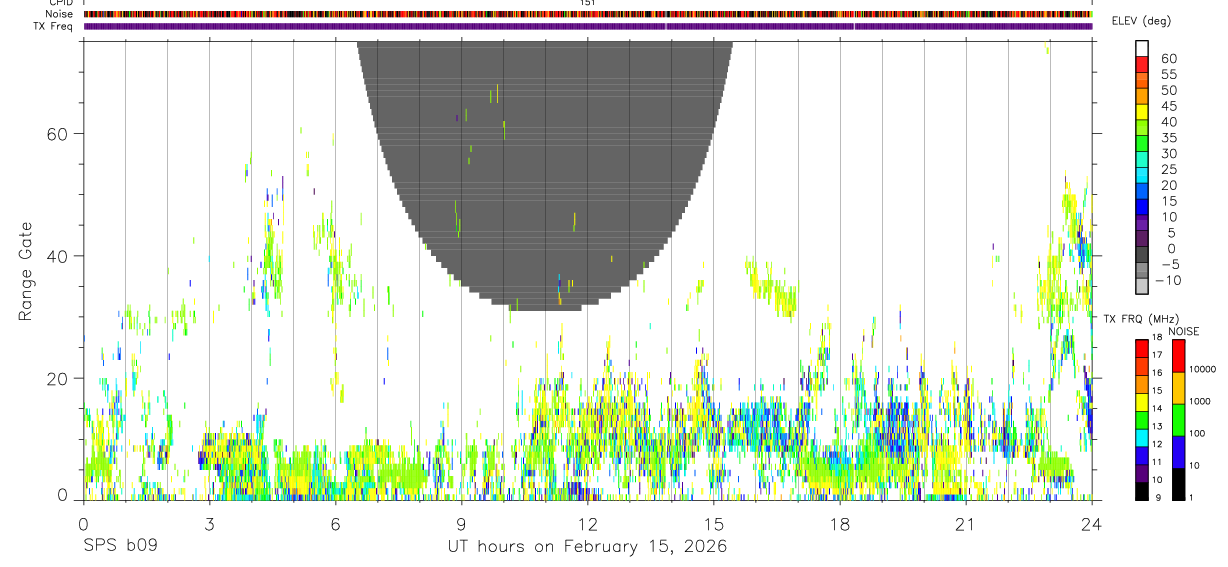Click the red segment of the ELEV colorbar

[1142, 64]
